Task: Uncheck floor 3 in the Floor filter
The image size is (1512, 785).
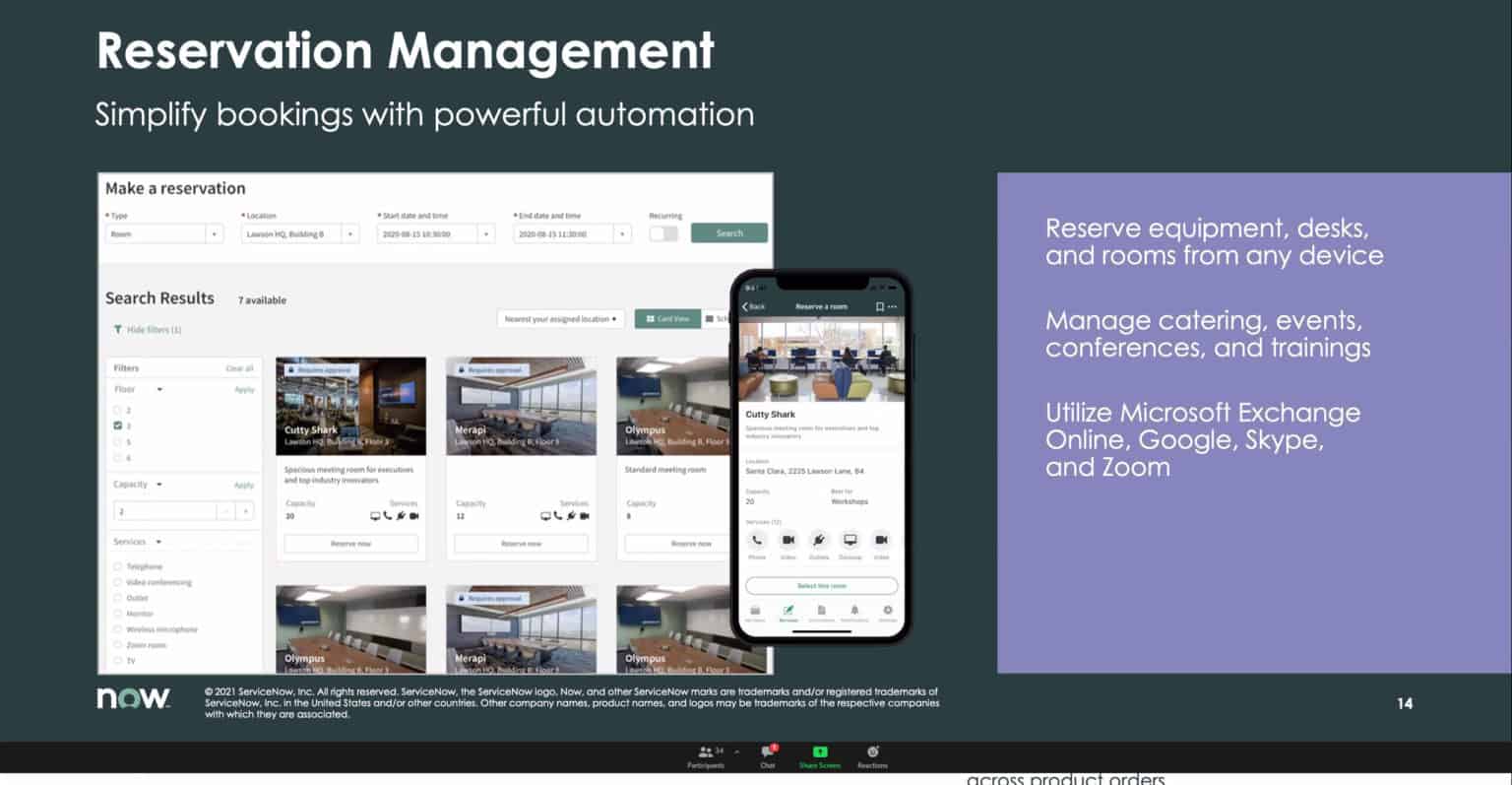Action: [x=116, y=425]
